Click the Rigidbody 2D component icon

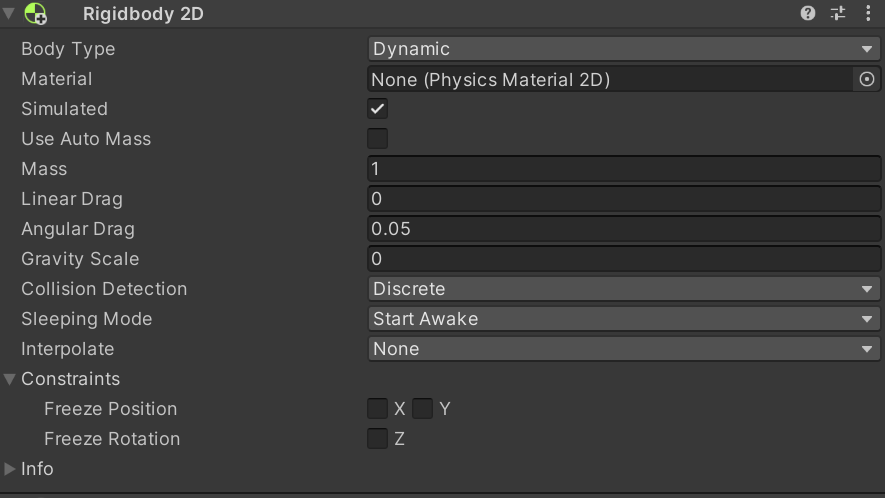[36, 14]
